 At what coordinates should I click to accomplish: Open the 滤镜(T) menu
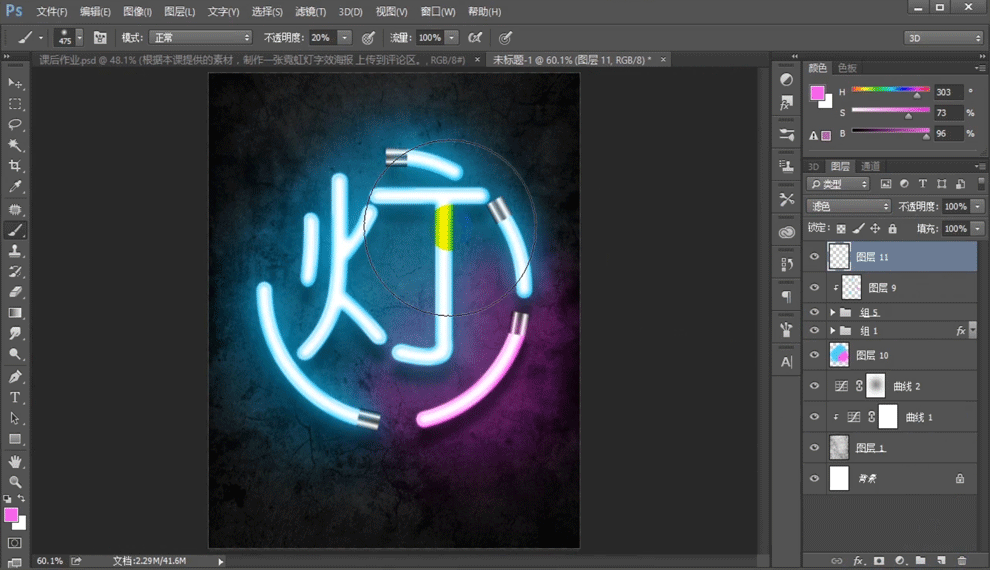pos(311,11)
